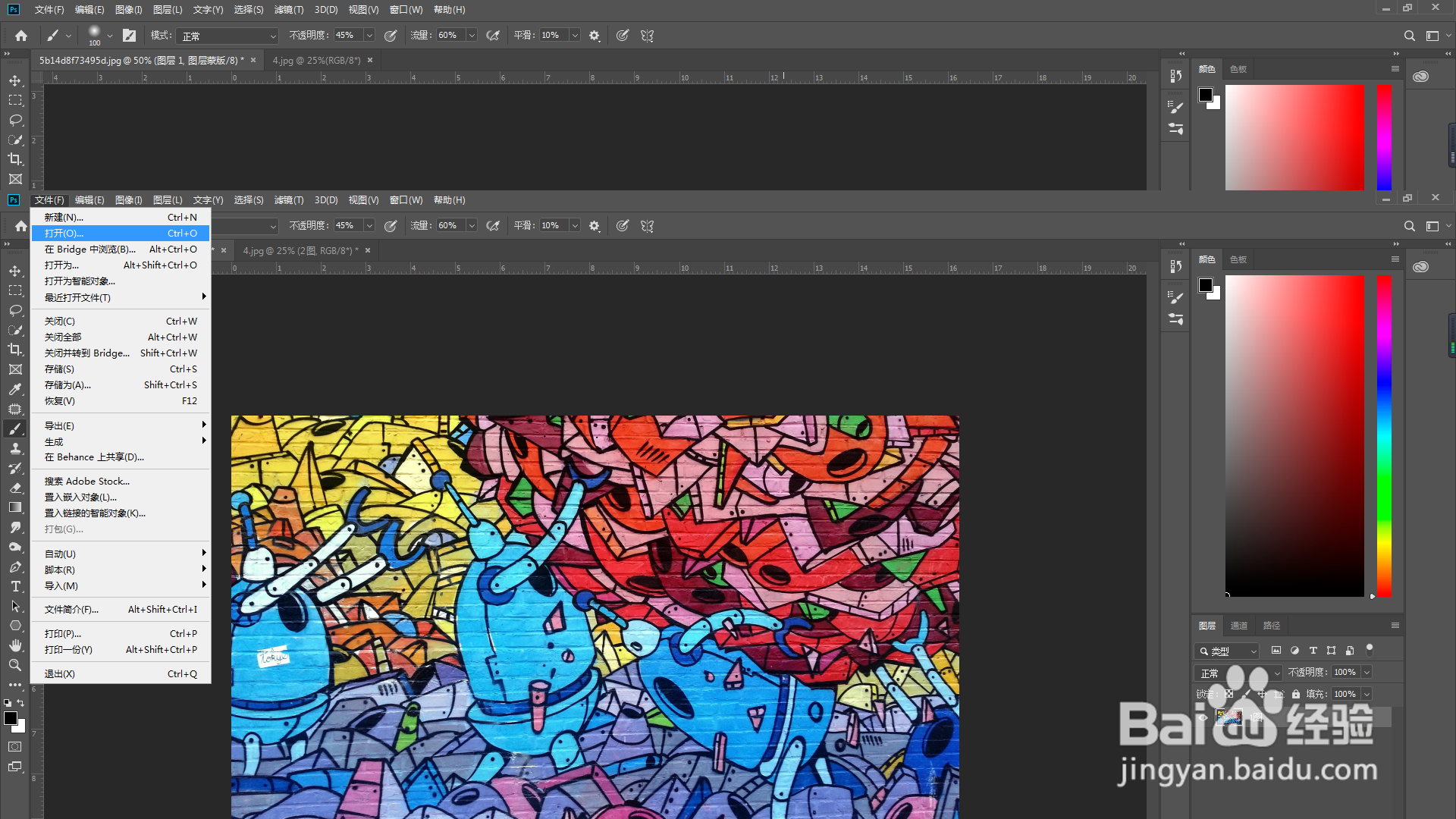The image size is (1456, 819).
Task: Select the Path Selection arrow tool
Action: click(15, 606)
